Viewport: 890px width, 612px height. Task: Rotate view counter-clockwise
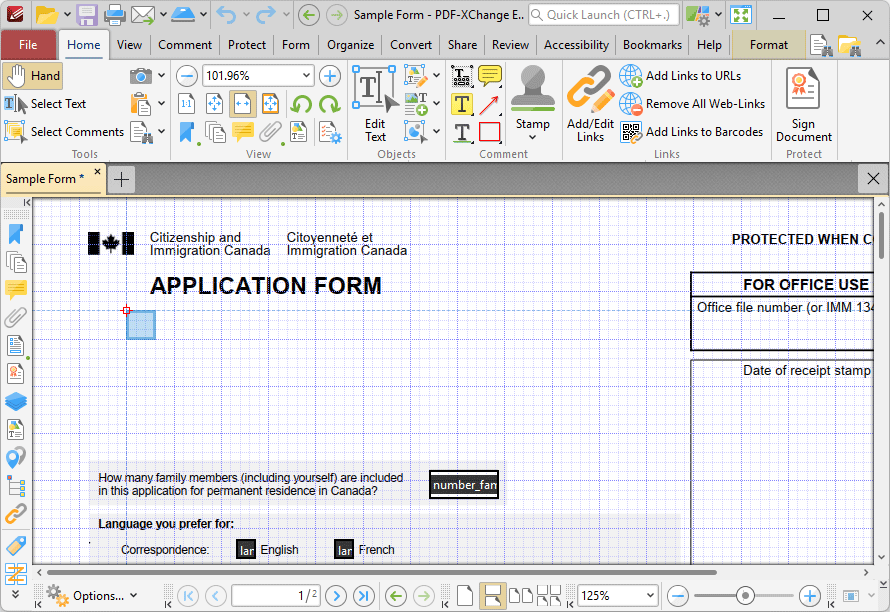coord(301,104)
